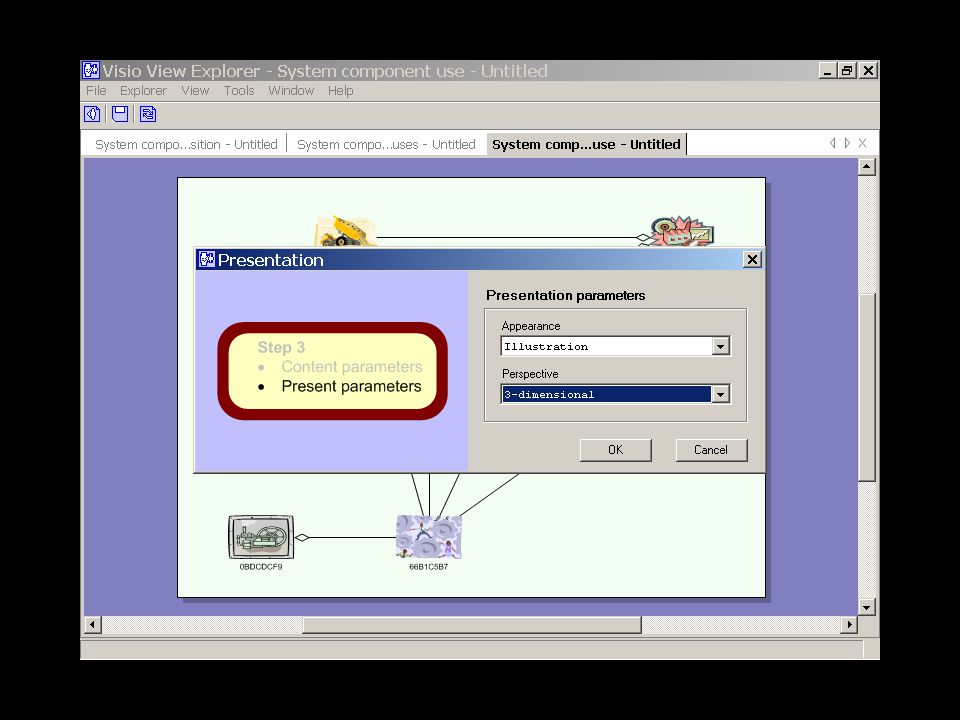The height and width of the screenshot is (720, 960).
Task: Confirm with the OK button
Action: 615,450
